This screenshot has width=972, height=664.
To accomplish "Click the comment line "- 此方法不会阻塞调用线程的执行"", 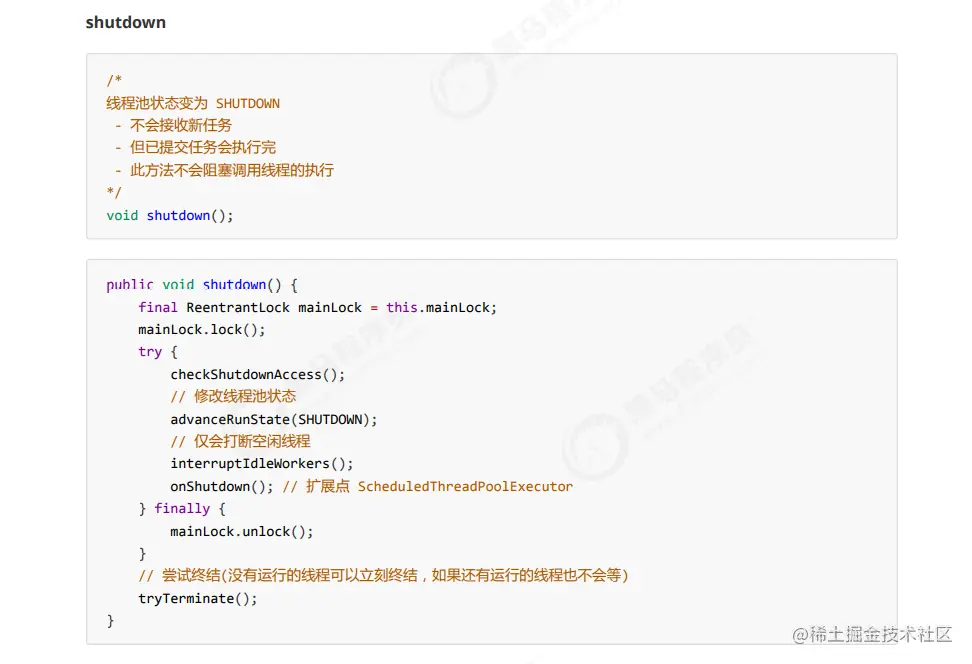I will [224, 170].
